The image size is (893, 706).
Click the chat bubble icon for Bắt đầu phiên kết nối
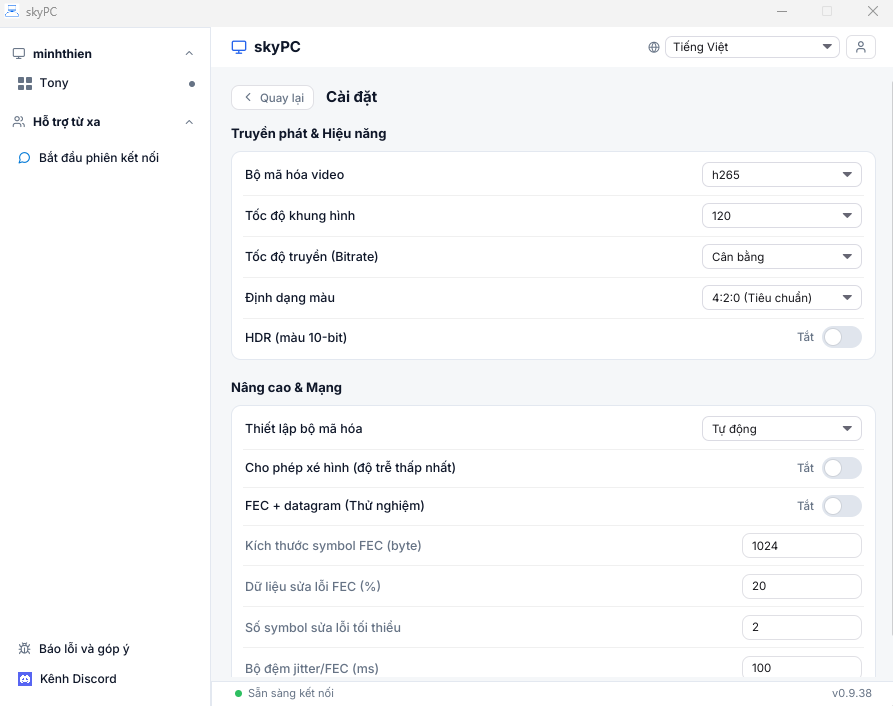coord(24,158)
